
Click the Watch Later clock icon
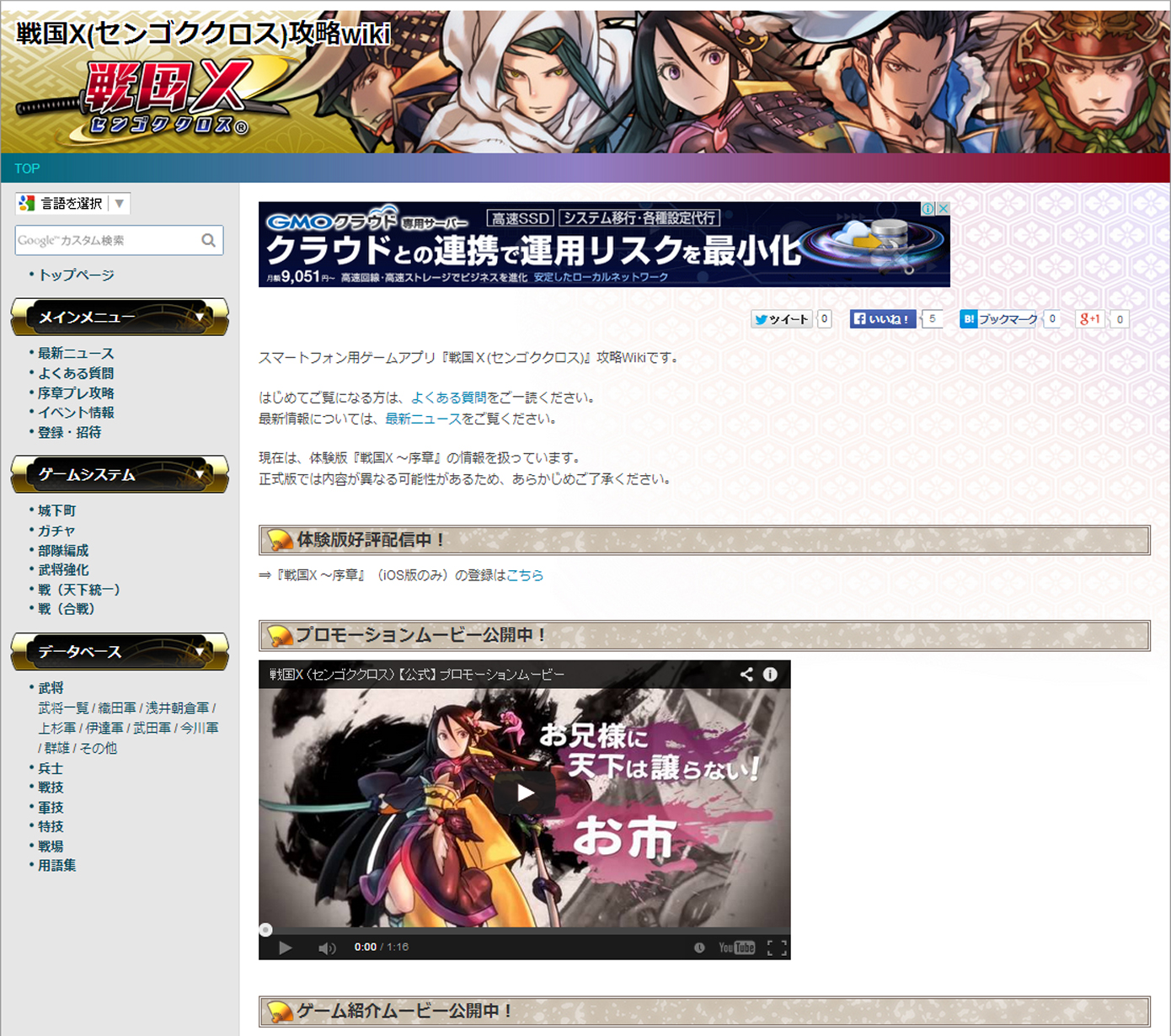pyautogui.click(x=699, y=948)
